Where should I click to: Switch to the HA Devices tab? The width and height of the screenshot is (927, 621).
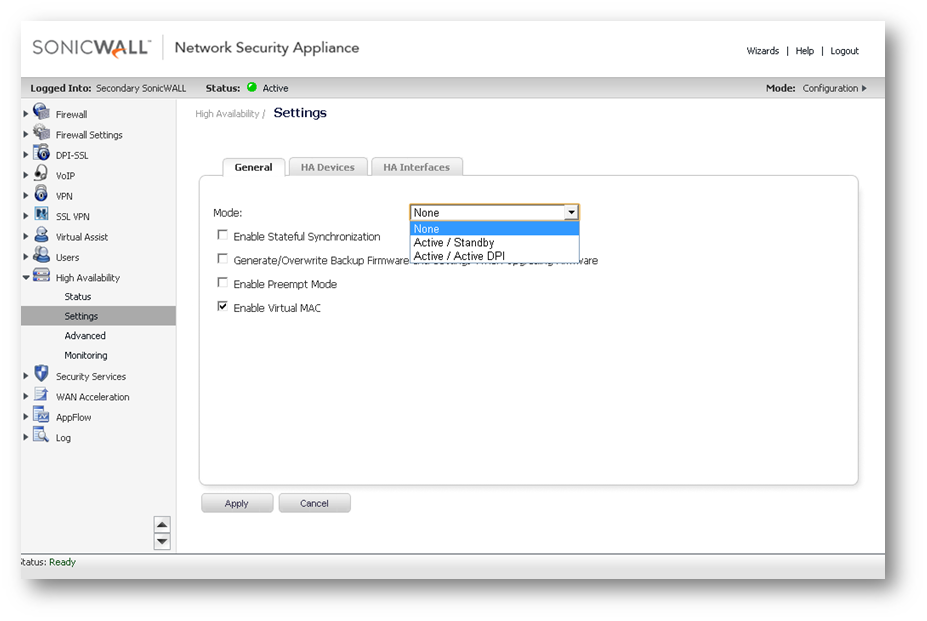coord(328,167)
